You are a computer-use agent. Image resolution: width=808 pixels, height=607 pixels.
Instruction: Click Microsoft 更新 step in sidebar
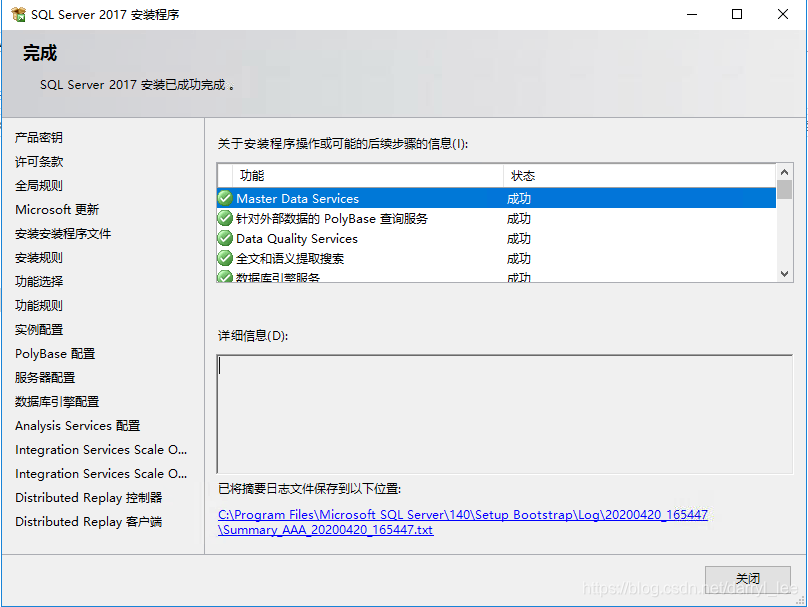coord(57,210)
